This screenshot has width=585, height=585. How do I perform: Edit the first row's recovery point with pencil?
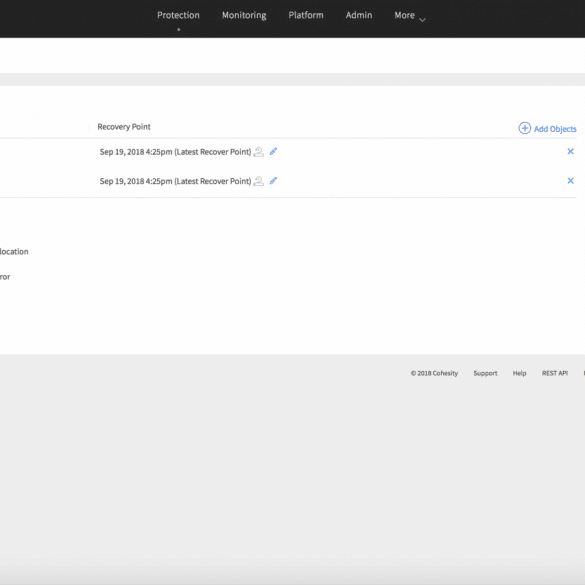click(273, 151)
